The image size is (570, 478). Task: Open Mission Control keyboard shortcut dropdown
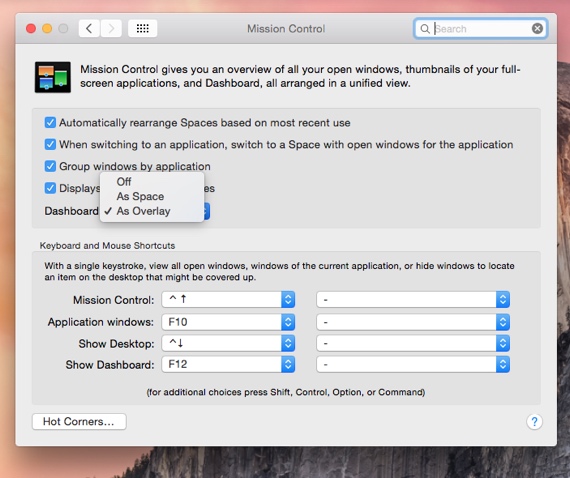(x=228, y=300)
